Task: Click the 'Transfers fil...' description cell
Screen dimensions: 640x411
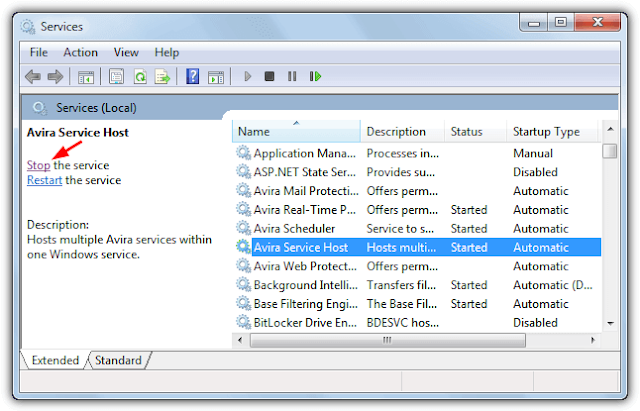Action: [401, 284]
